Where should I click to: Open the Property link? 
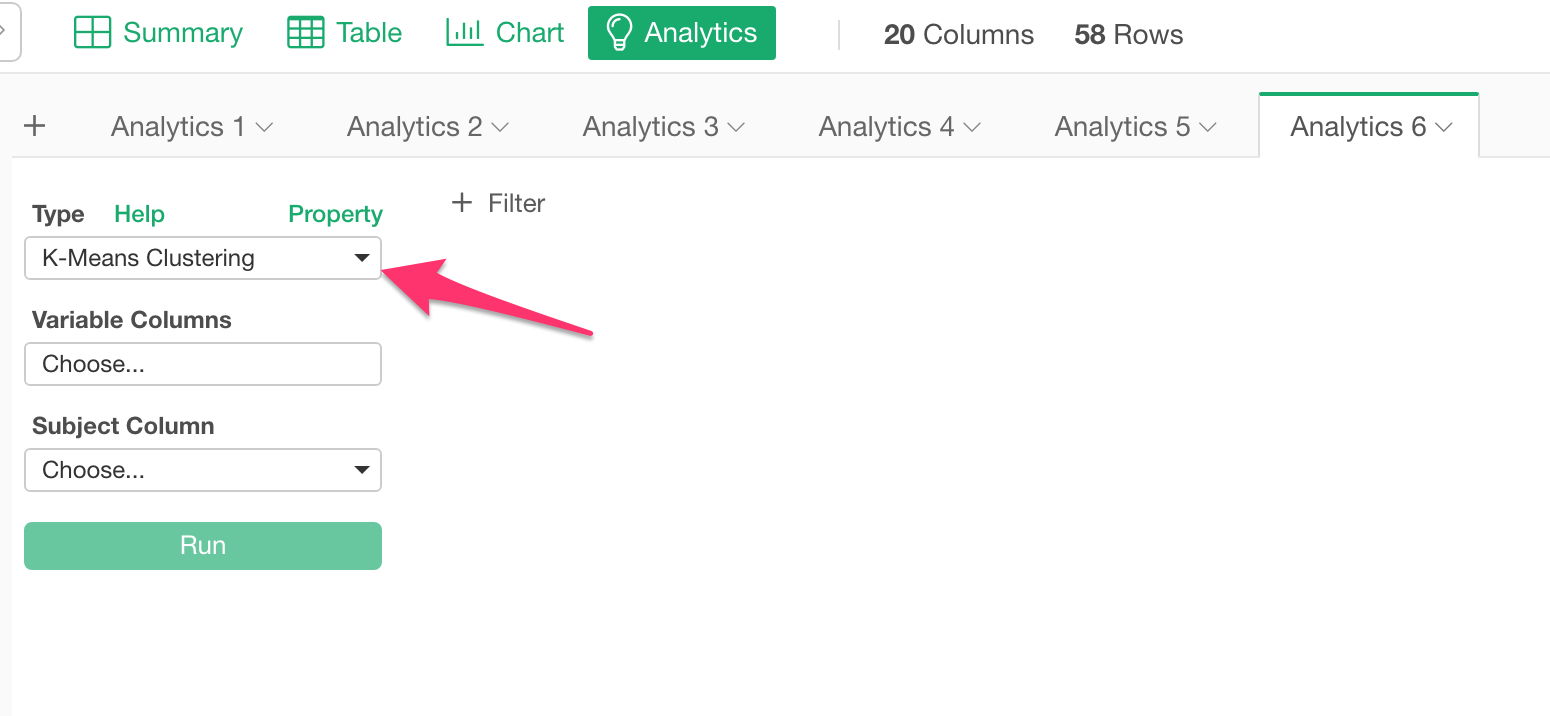point(335,214)
